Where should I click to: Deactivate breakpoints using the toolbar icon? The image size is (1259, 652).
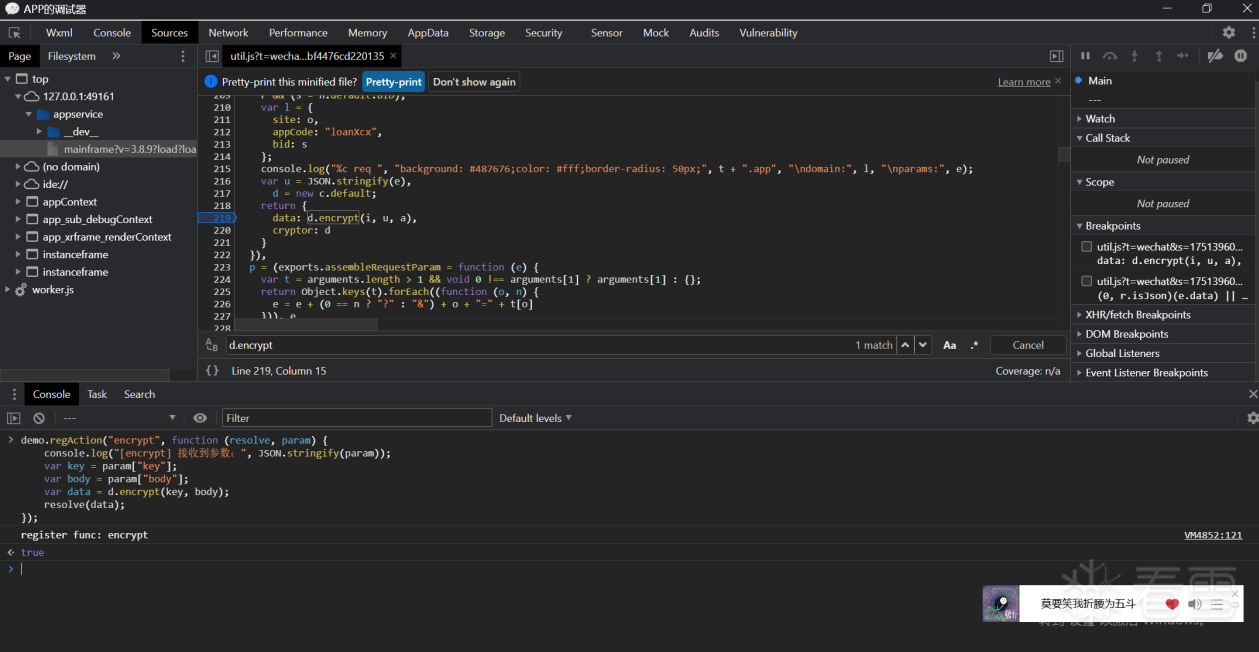click(x=1215, y=57)
